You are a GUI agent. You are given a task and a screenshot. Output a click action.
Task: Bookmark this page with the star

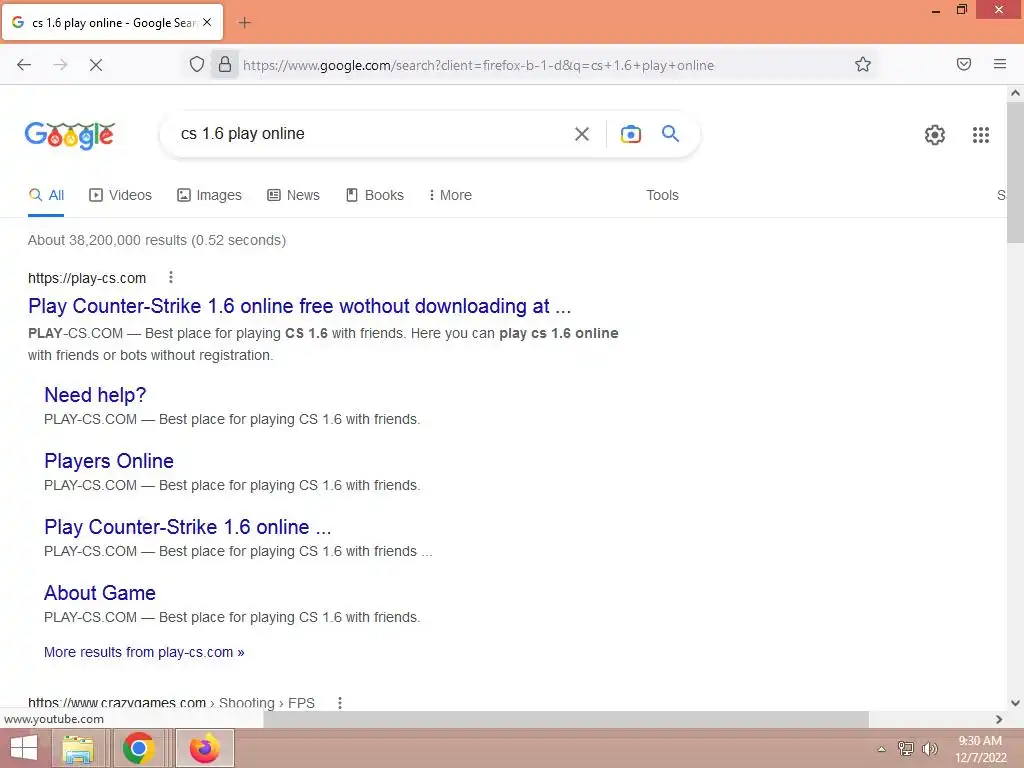coord(863,64)
